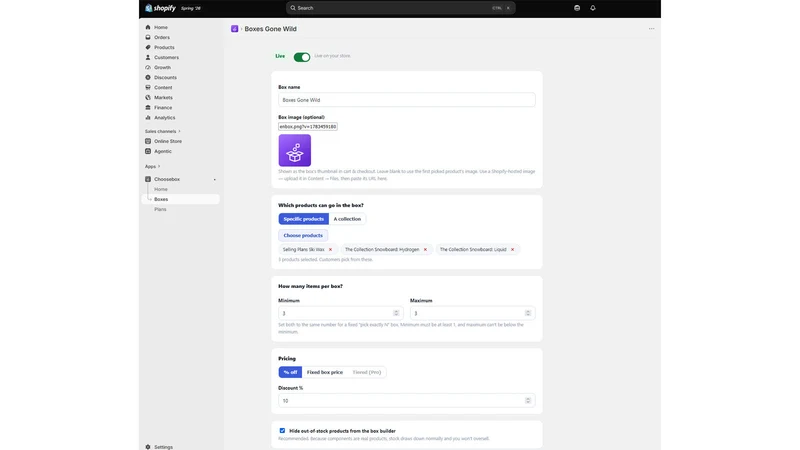
Task: Uncheck Hide out-of-stock products checkbox
Action: point(282,431)
